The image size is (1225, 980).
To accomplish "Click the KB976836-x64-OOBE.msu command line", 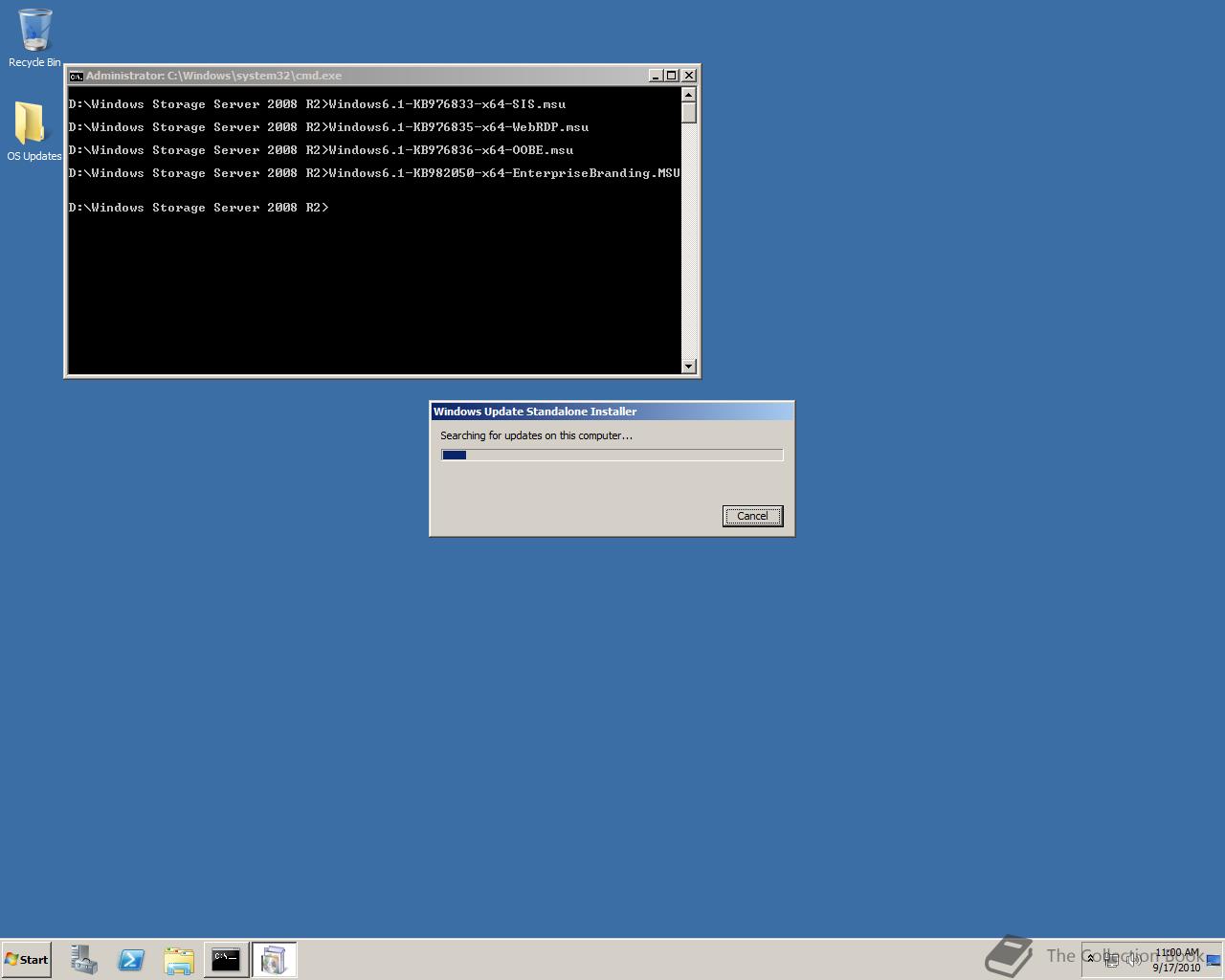I will point(321,150).
